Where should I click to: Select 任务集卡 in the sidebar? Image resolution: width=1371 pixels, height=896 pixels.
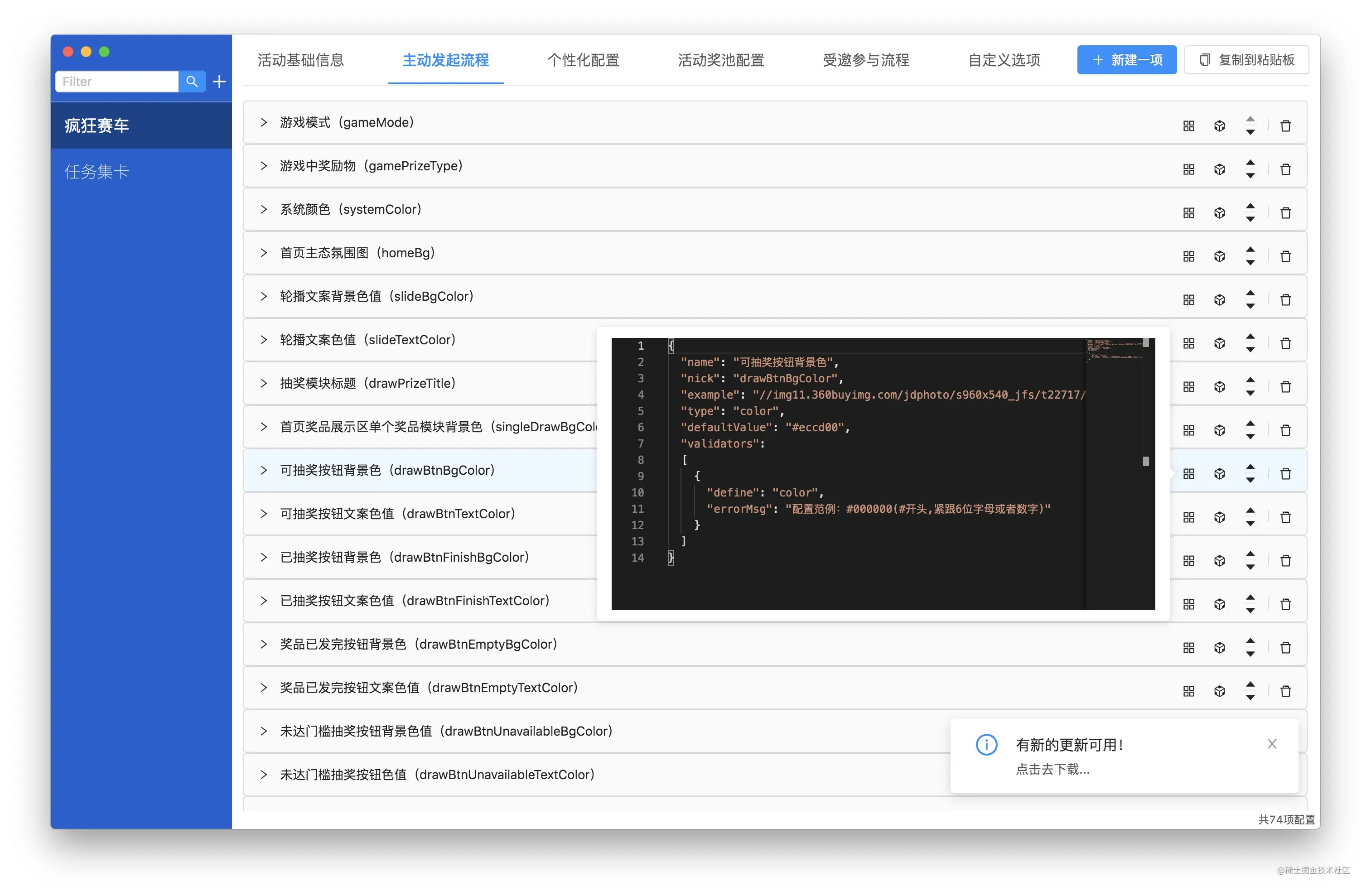pyautogui.click(x=141, y=172)
